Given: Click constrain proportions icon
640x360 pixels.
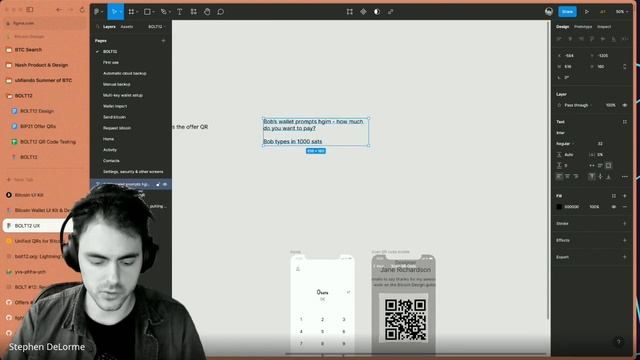Looking at the screenshot, I should tap(624, 67).
